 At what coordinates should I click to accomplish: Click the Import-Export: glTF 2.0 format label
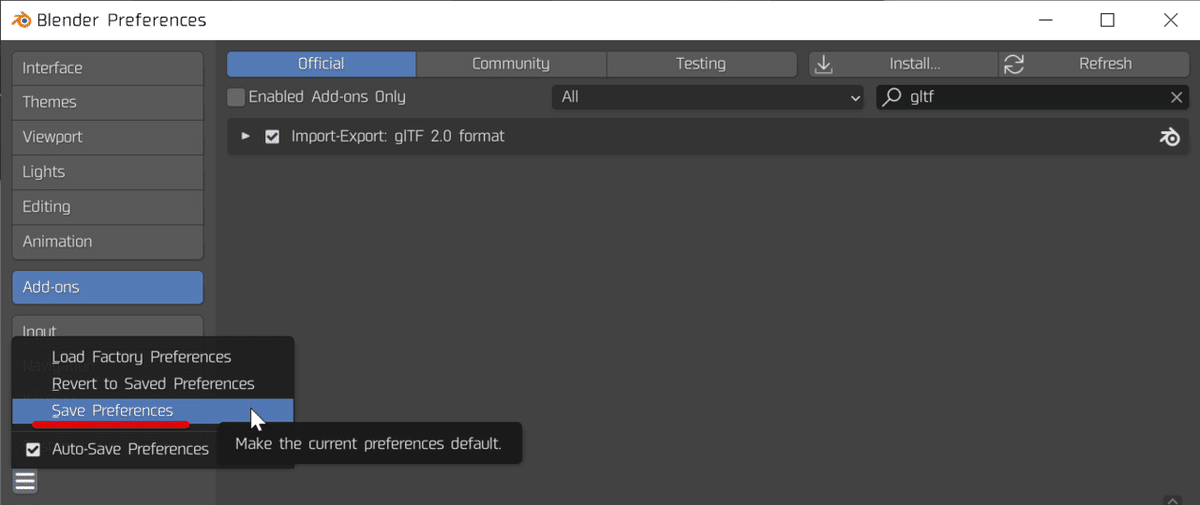398,136
